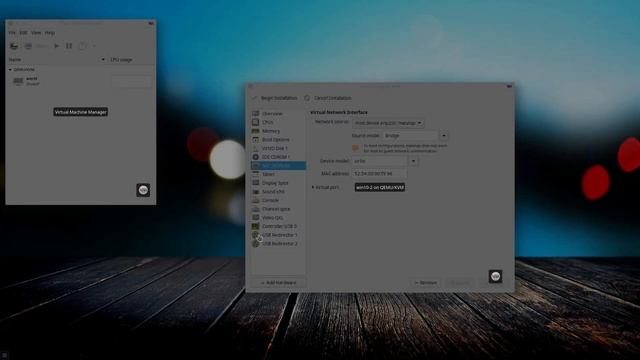The height and width of the screenshot is (360, 640).
Task: Select the highlighted NIC entry in hardware list
Action: pyautogui.click(x=278, y=165)
